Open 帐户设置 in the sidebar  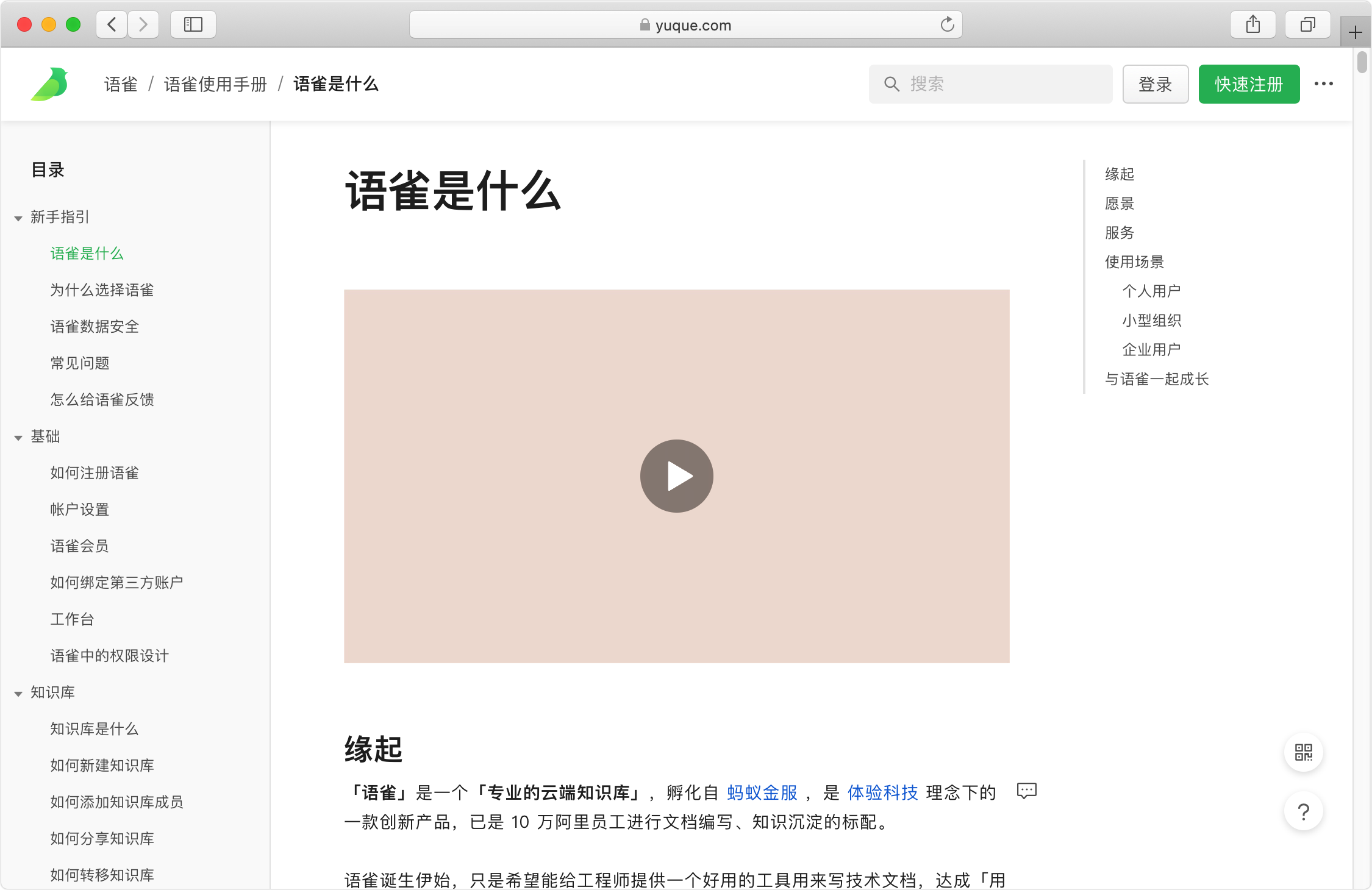point(80,510)
